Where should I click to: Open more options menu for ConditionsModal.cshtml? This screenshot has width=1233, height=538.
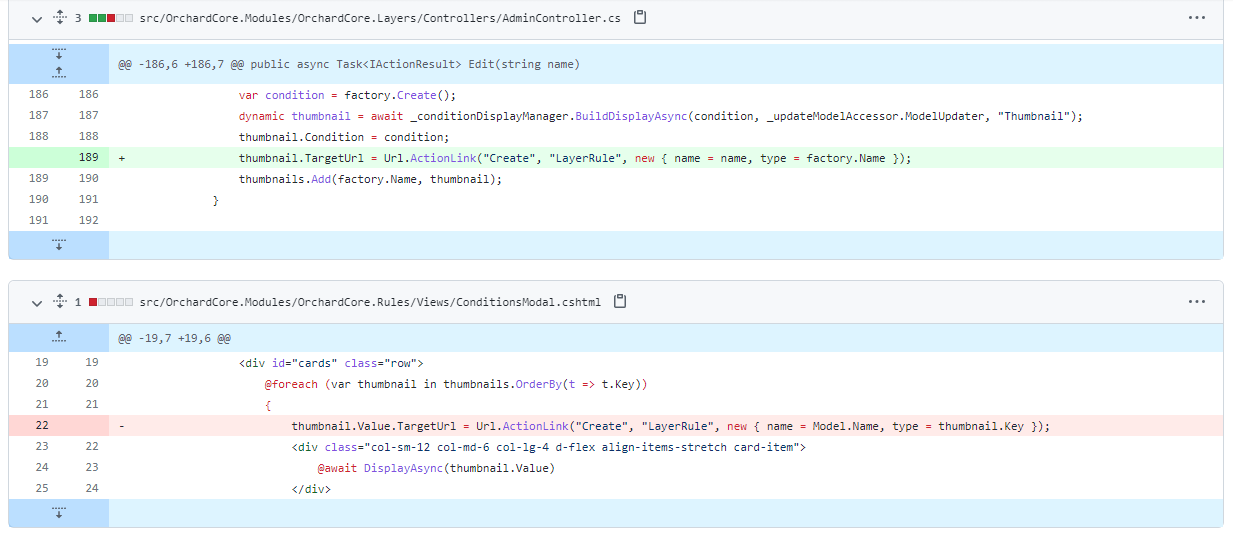tap(1197, 301)
